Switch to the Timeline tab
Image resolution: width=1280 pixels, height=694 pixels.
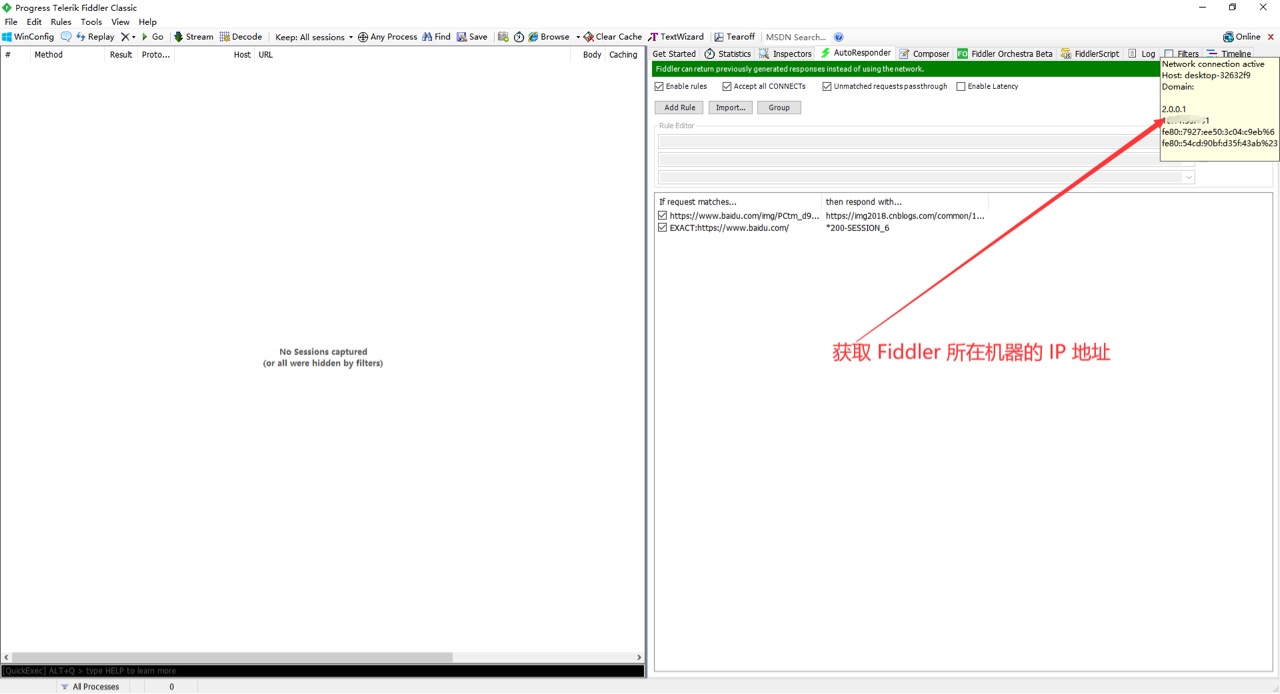point(1229,54)
